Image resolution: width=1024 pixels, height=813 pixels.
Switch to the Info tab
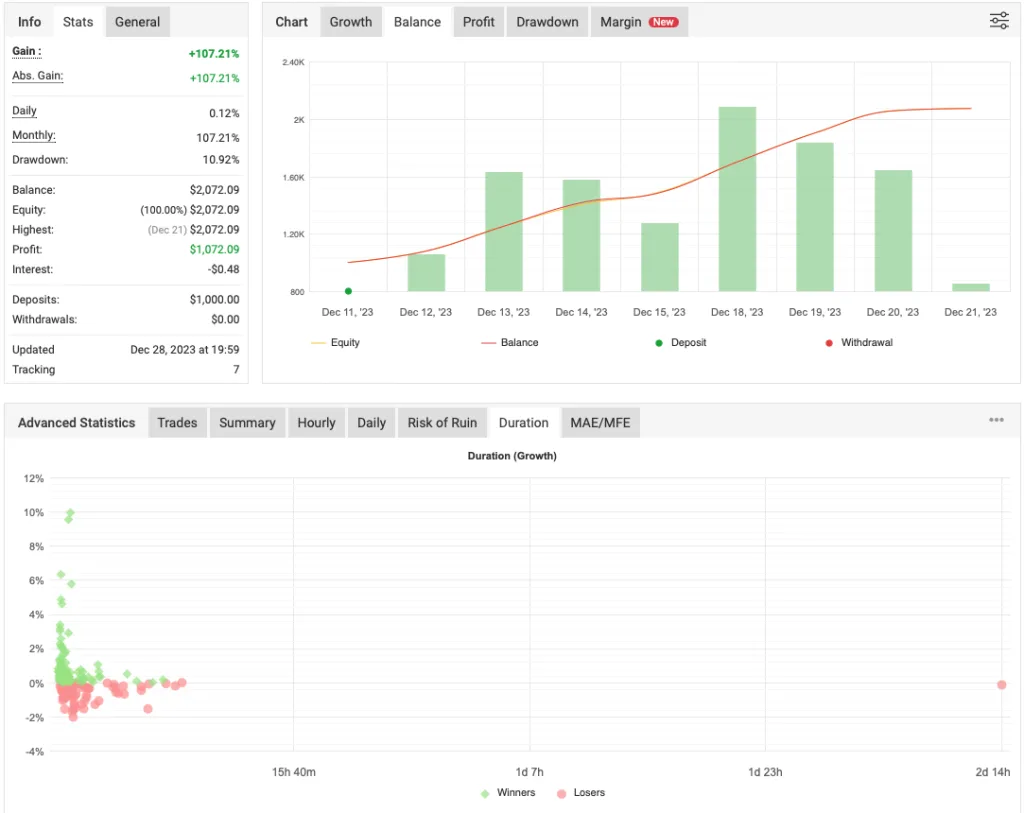29,21
